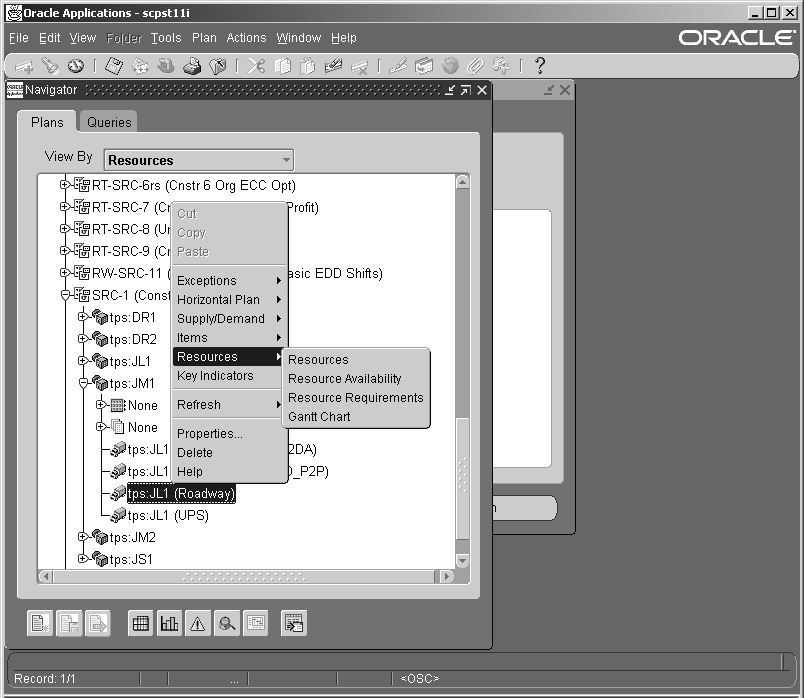Select Help in the context menu

coord(229,471)
